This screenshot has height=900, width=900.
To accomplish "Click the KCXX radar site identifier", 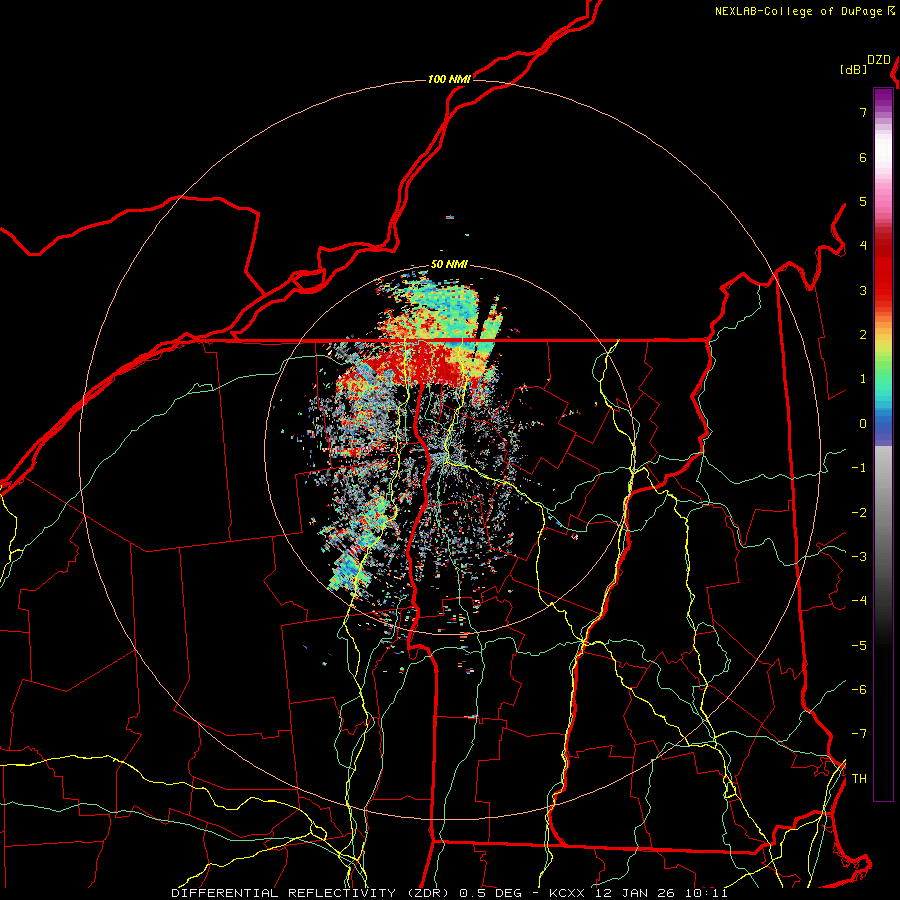I will (x=568, y=893).
